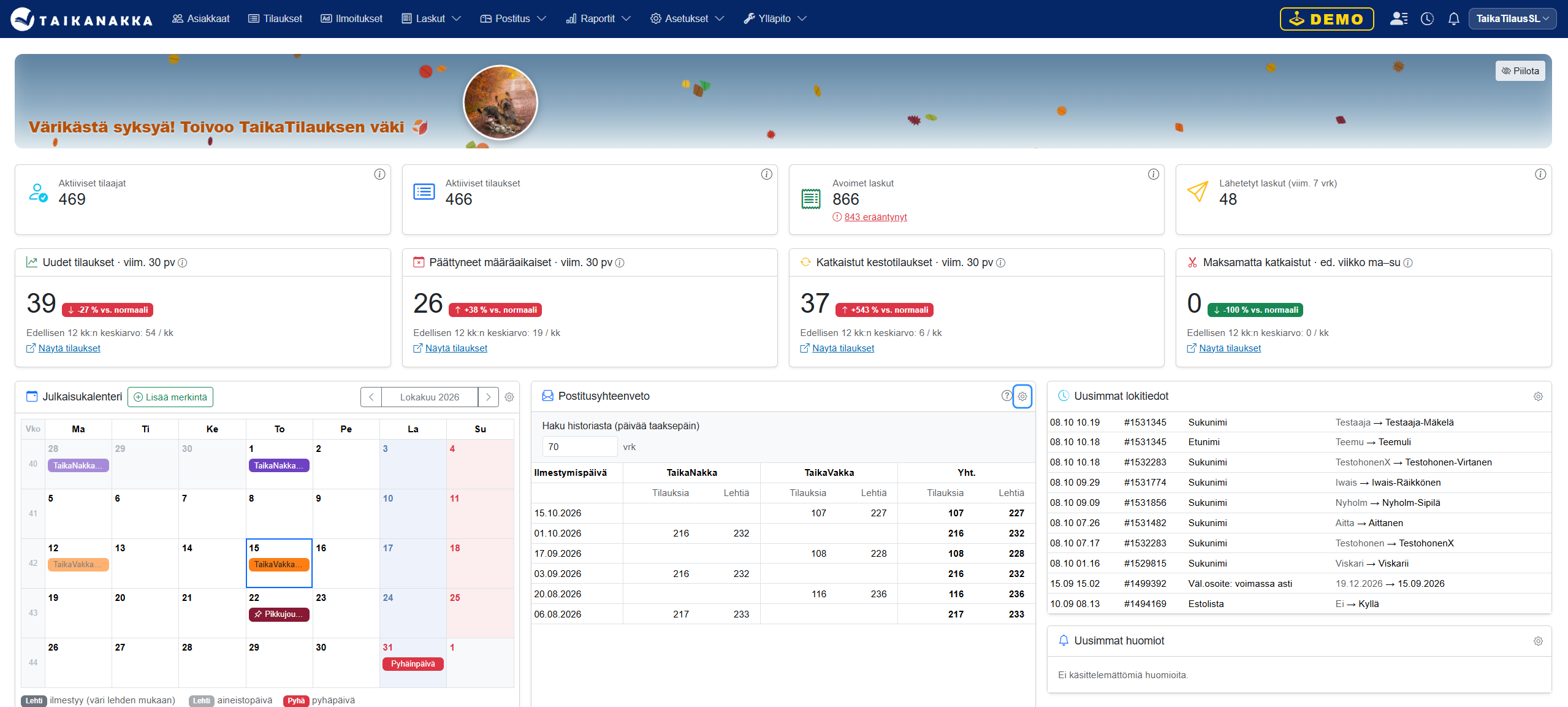
Task: Click the history days input field
Action: click(x=579, y=447)
